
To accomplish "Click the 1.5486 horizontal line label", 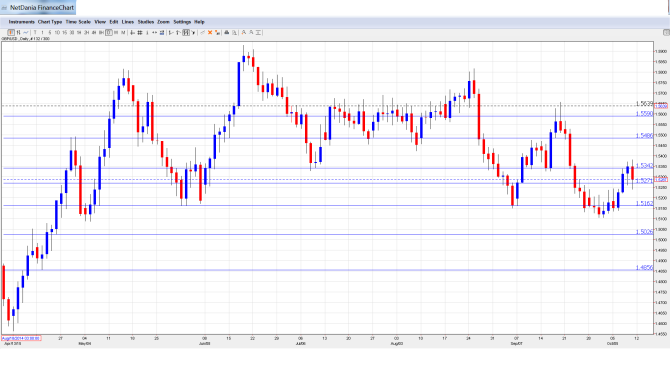I will [x=644, y=135].
